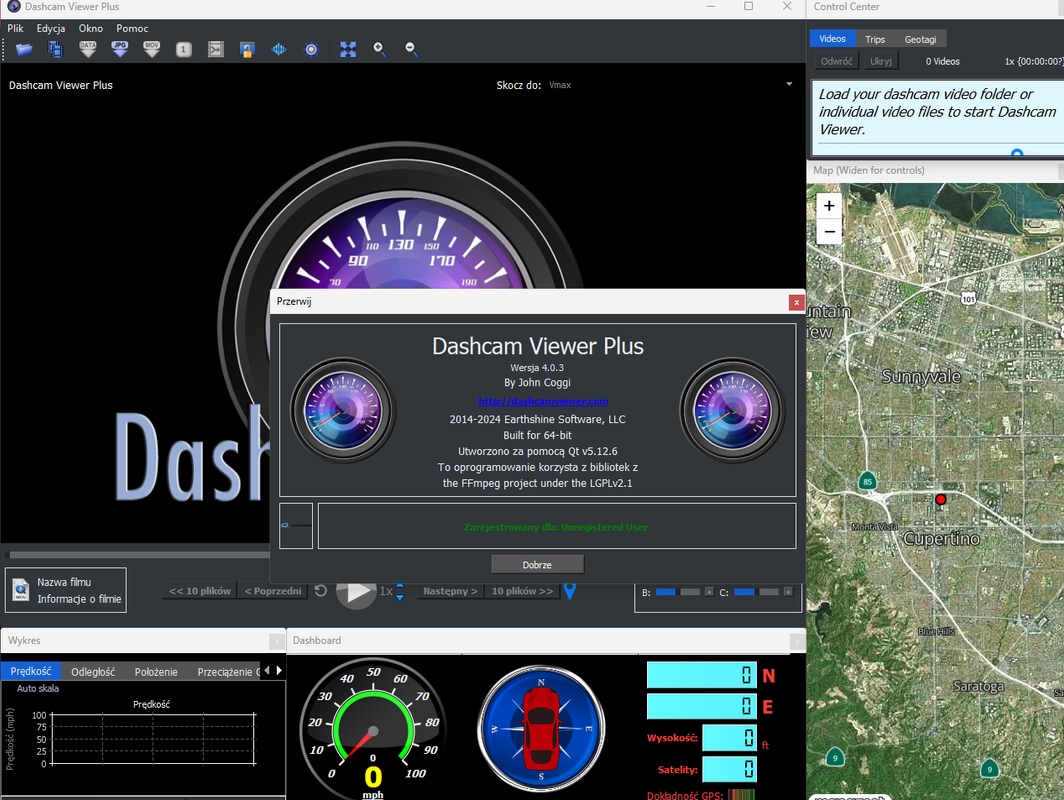1064x800 pixels.
Task: Click the C contrast slider bar
Action: [x=757, y=592]
